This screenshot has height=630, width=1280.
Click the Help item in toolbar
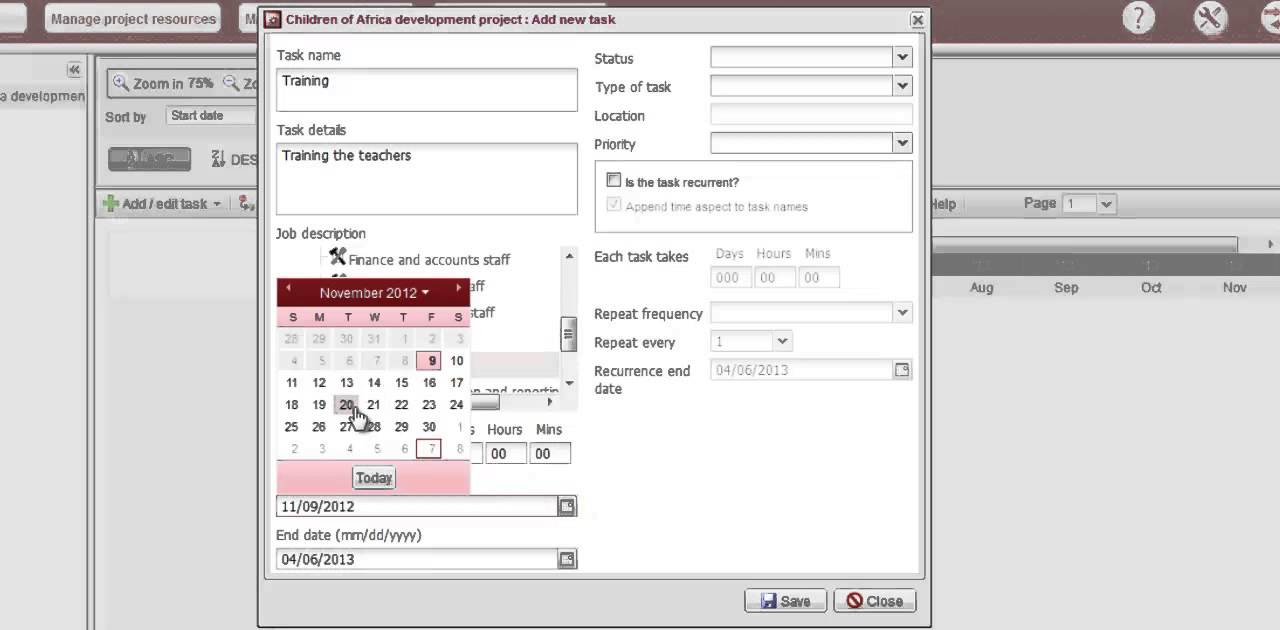tap(943, 204)
